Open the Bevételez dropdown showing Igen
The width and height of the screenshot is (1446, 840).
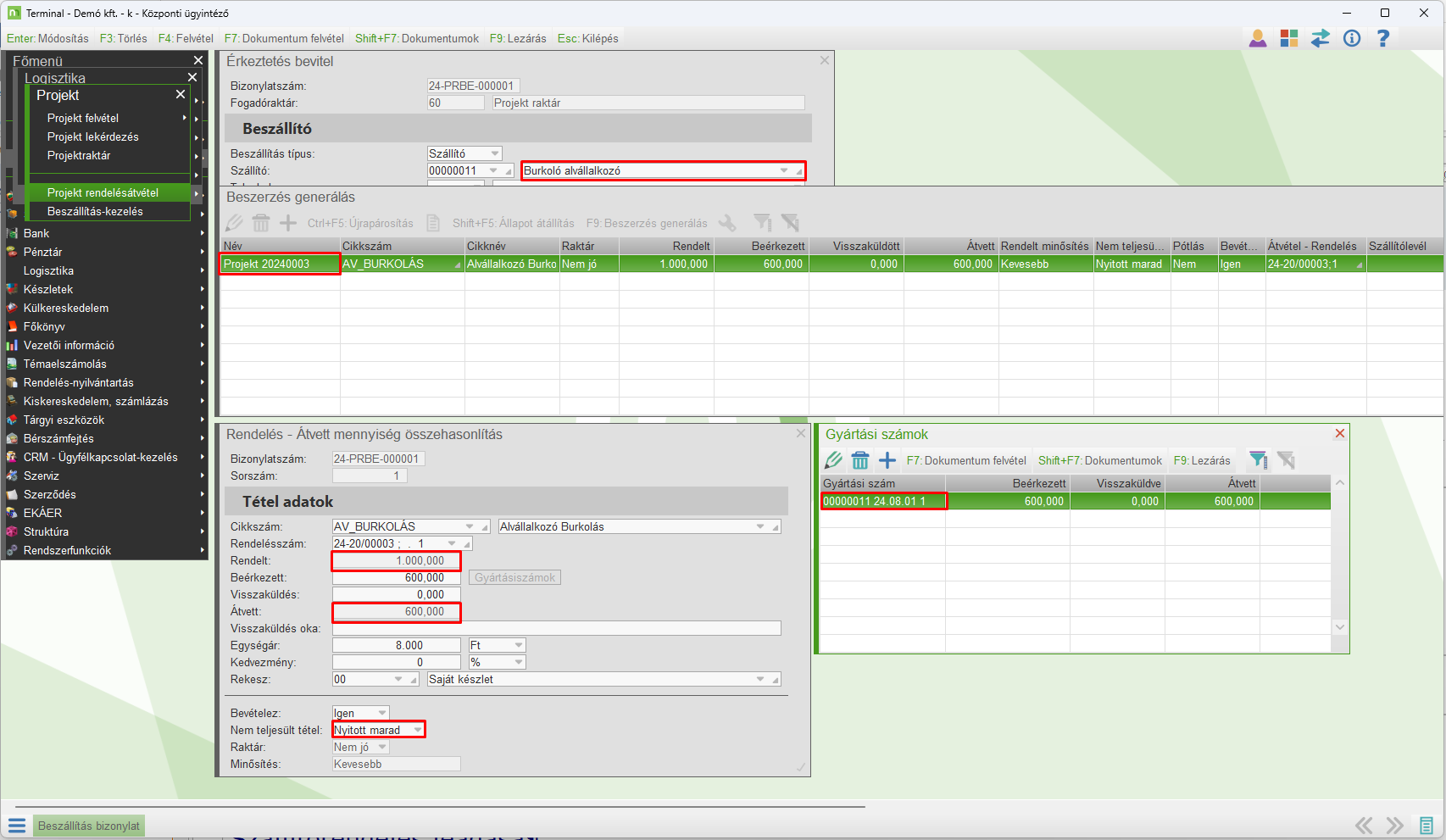tap(382, 713)
